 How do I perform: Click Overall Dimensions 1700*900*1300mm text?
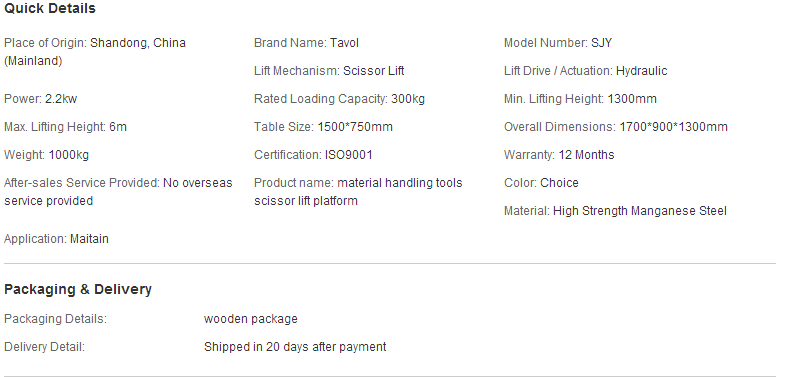(x=616, y=127)
